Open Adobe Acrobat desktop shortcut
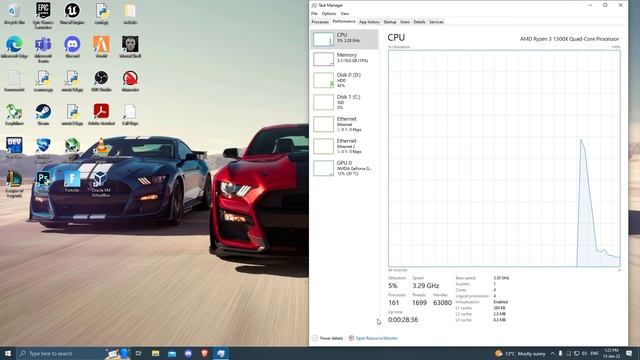The height and width of the screenshot is (360, 640). tap(101, 115)
